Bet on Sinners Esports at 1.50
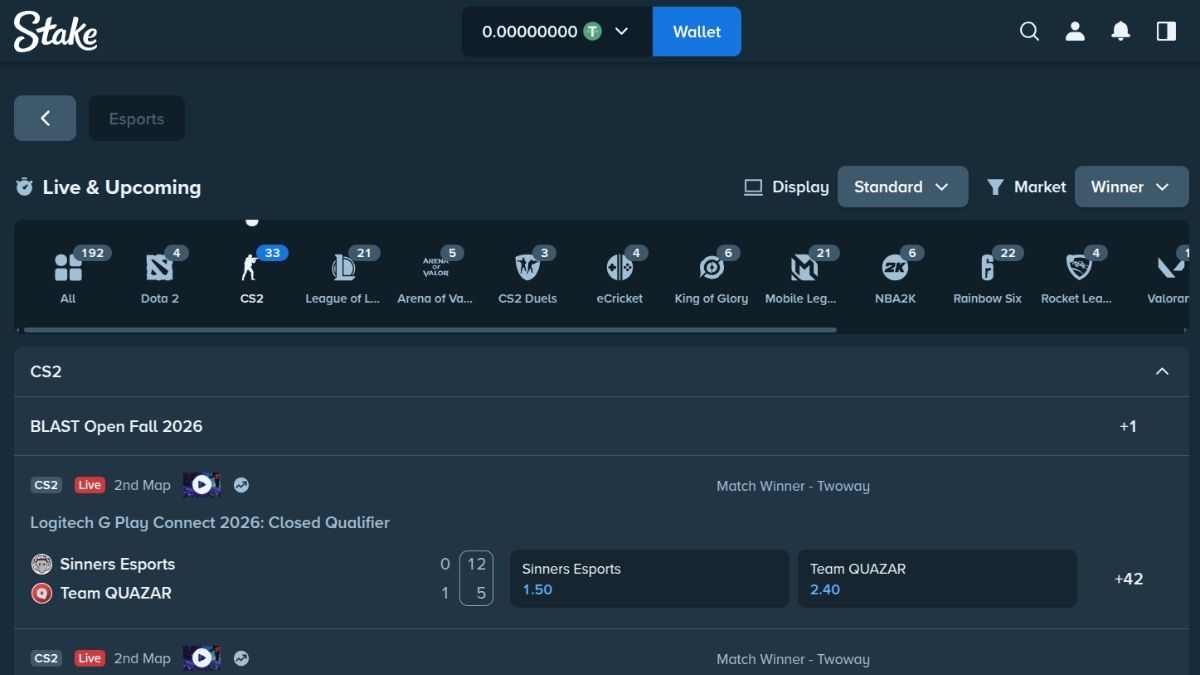This screenshot has width=1200, height=675. point(649,579)
